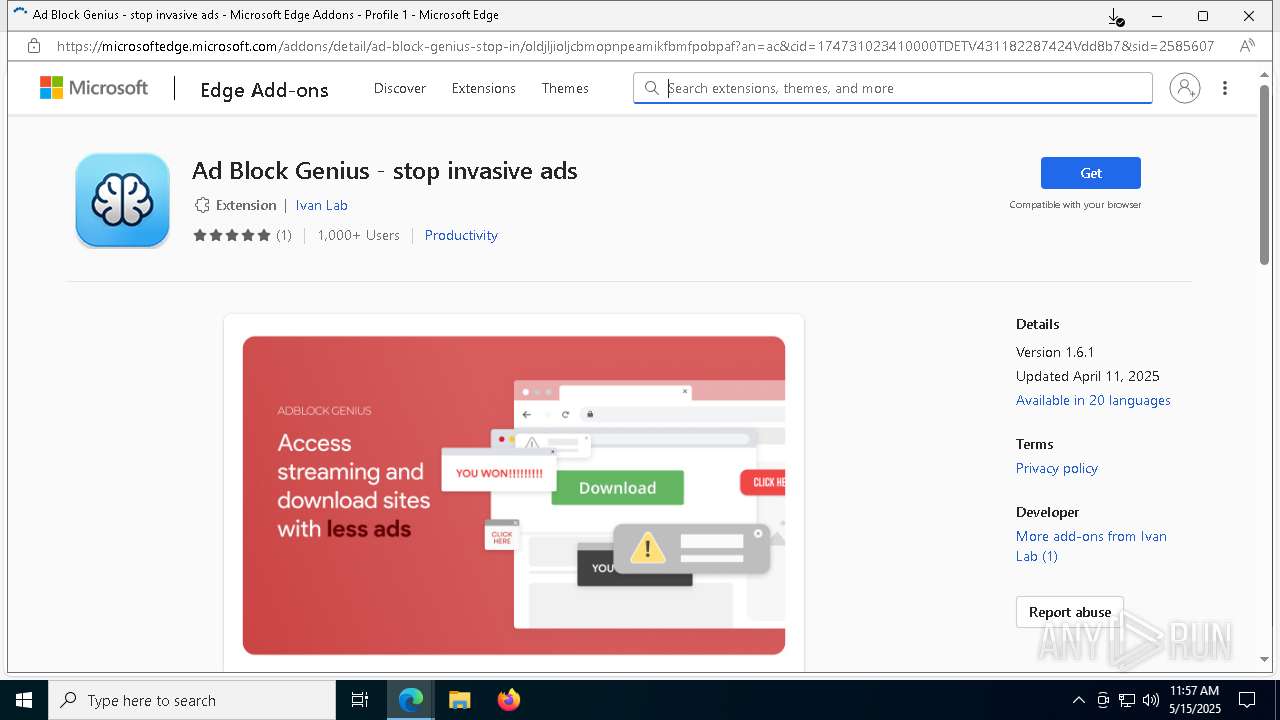Click the Ad Block Genius title heading
The height and width of the screenshot is (720, 1280).
(x=385, y=171)
